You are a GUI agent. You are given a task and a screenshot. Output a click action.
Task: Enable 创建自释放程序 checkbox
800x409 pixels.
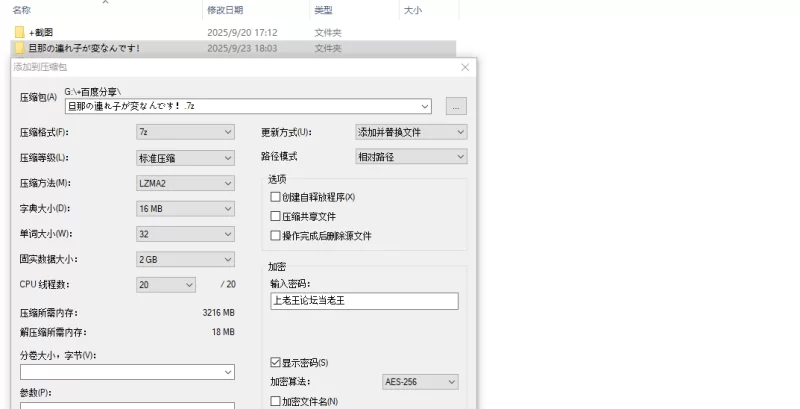tap(276, 197)
